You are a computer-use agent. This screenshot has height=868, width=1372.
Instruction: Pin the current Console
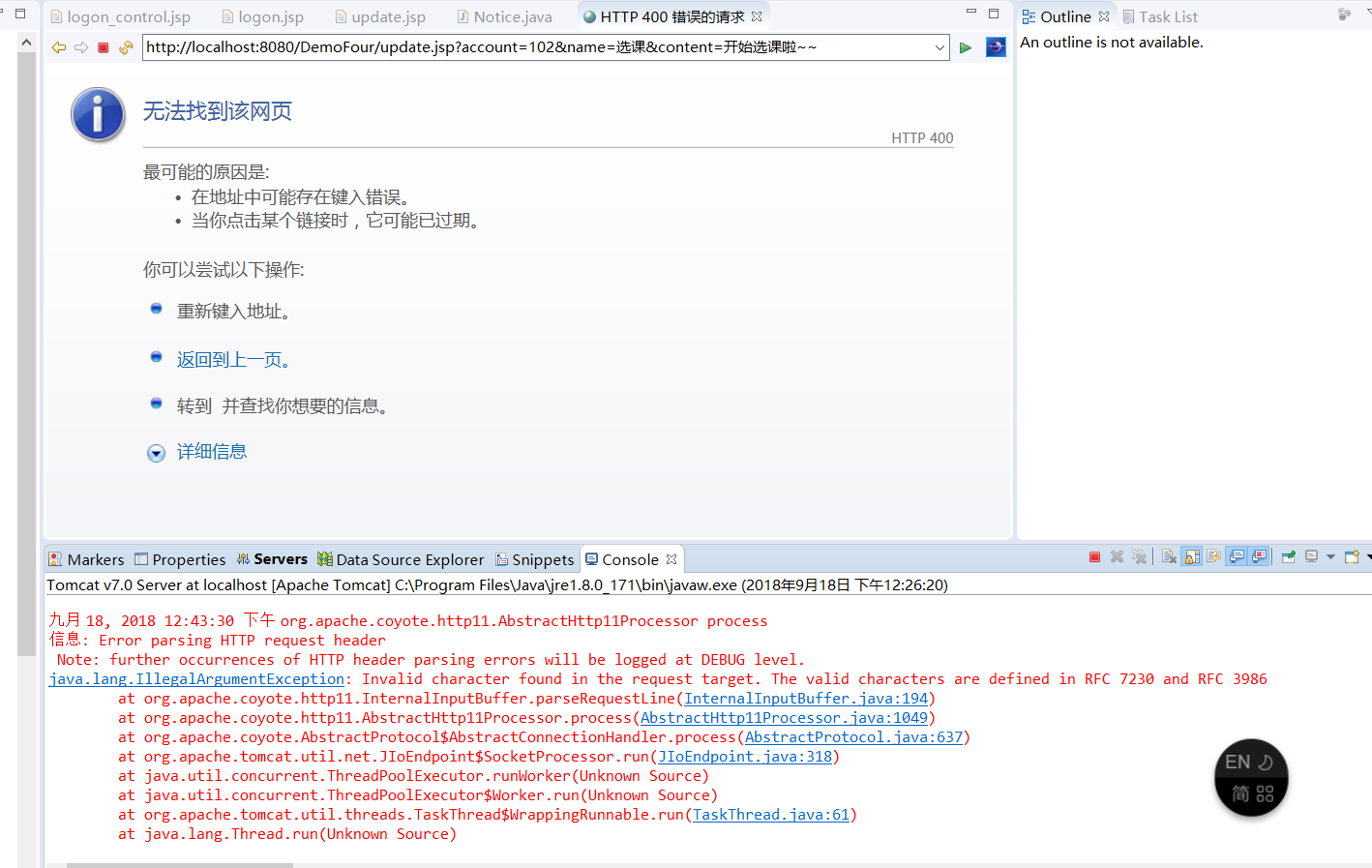tap(1289, 556)
